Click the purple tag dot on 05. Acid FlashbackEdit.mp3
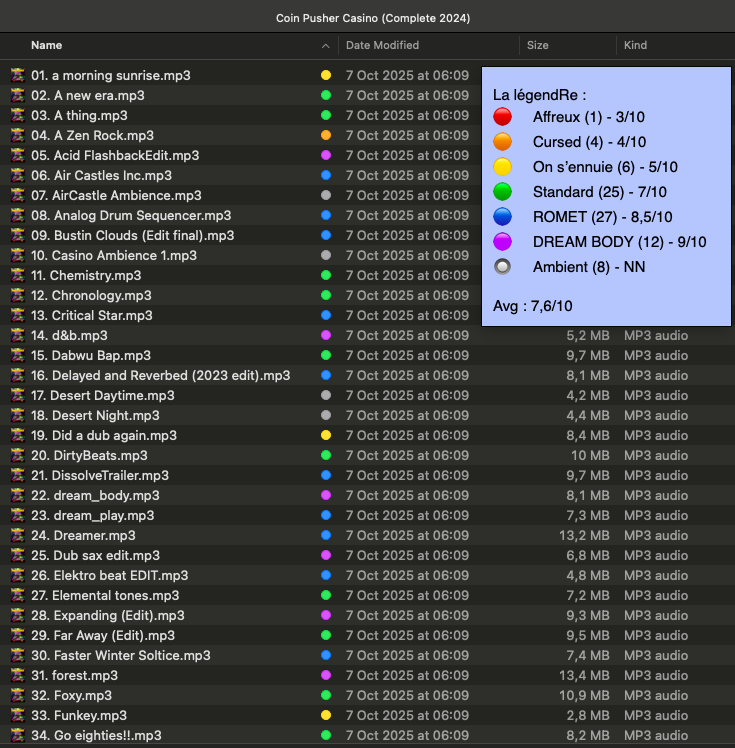 326,156
